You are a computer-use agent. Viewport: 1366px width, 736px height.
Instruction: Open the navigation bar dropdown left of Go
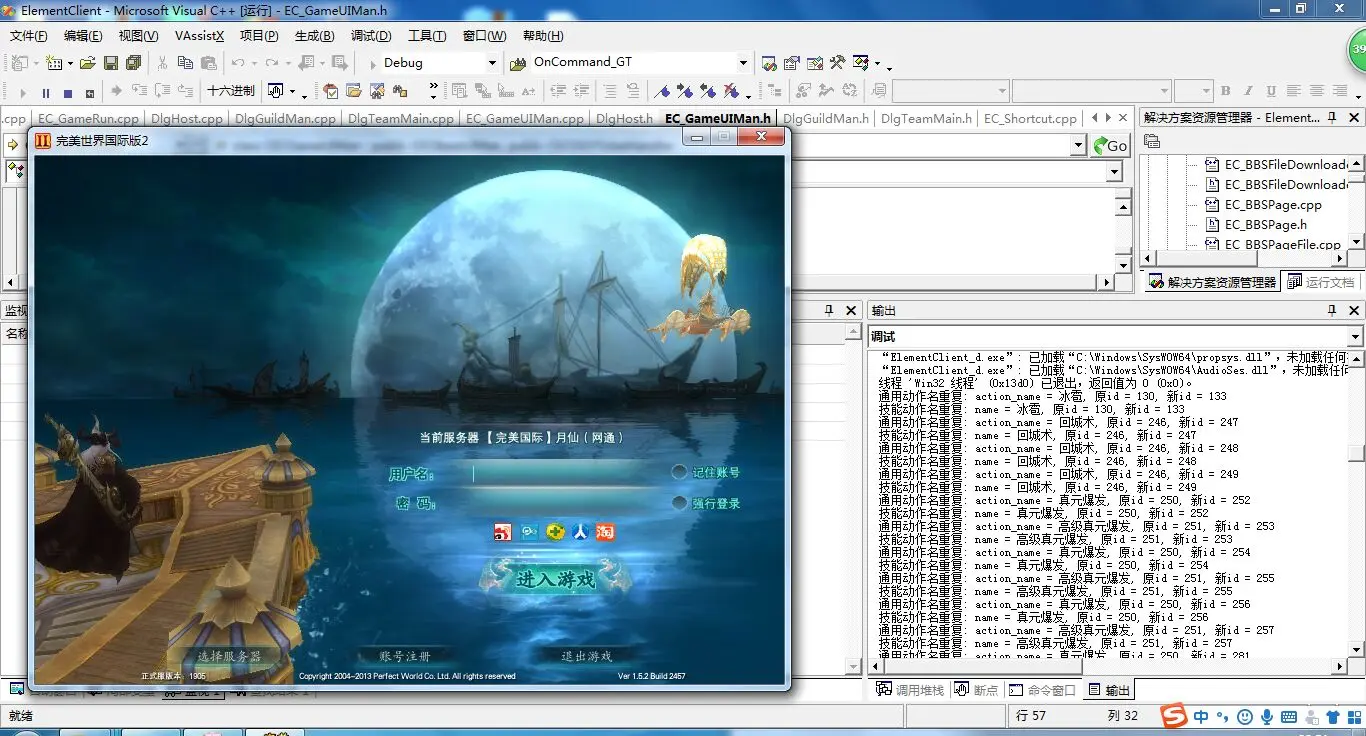1078,145
